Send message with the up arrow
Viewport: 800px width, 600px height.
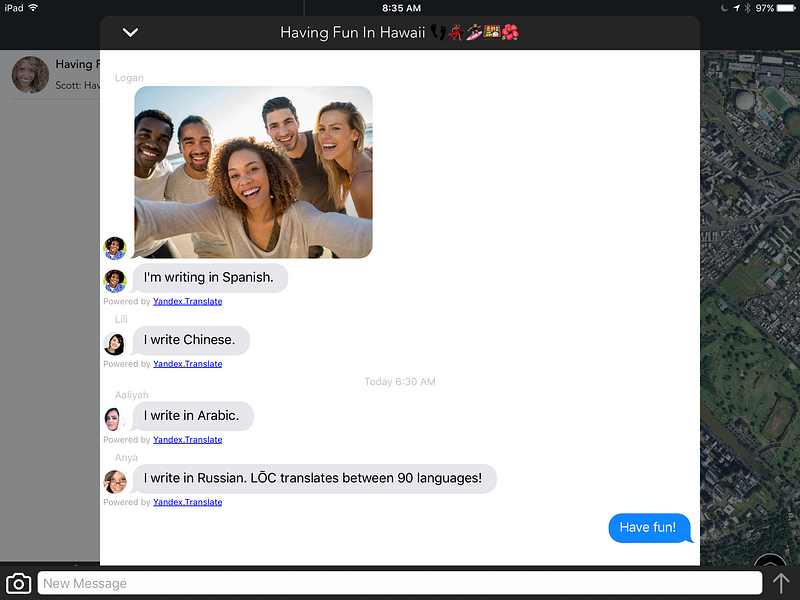click(x=781, y=583)
